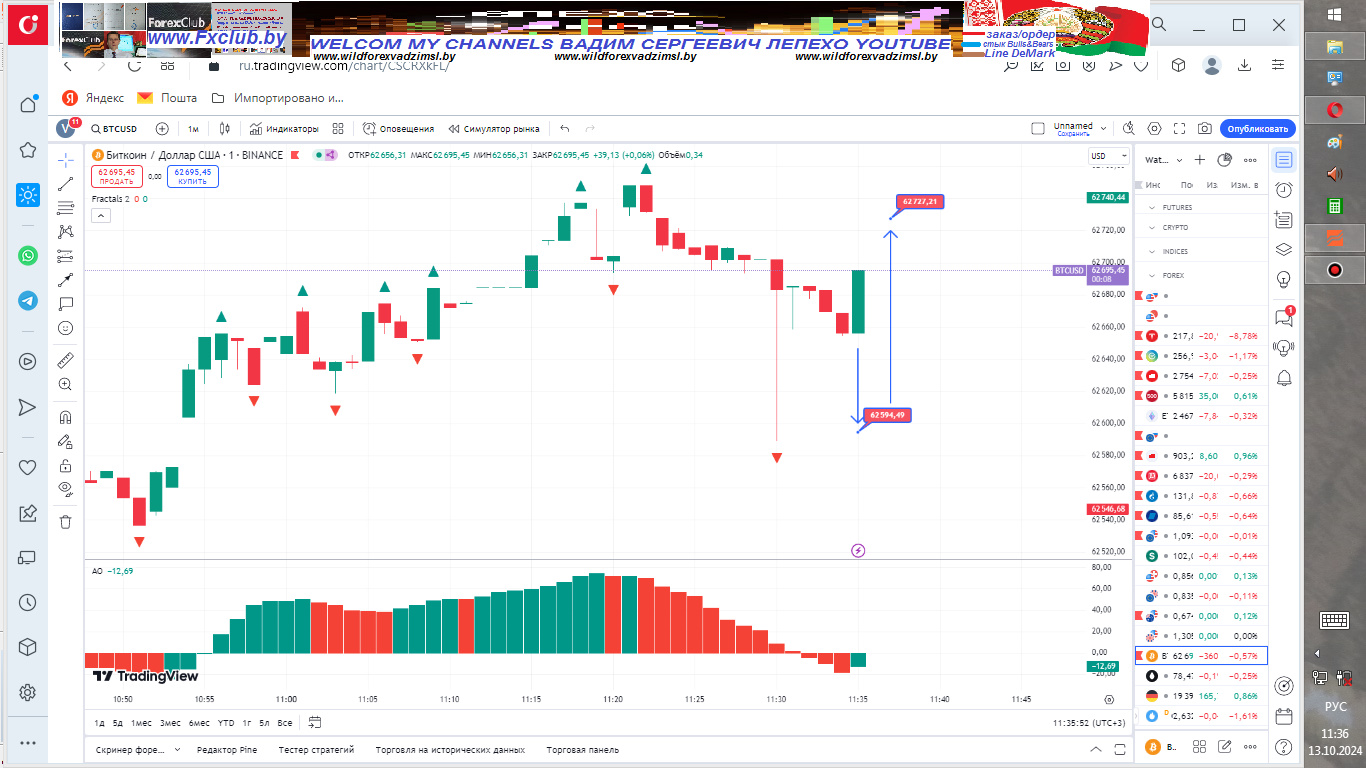Screen dimensions: 1366x768
Task: Open the Скринер форекс dropdown arrow
Action: pyautogui.click(x=177, y=750)
